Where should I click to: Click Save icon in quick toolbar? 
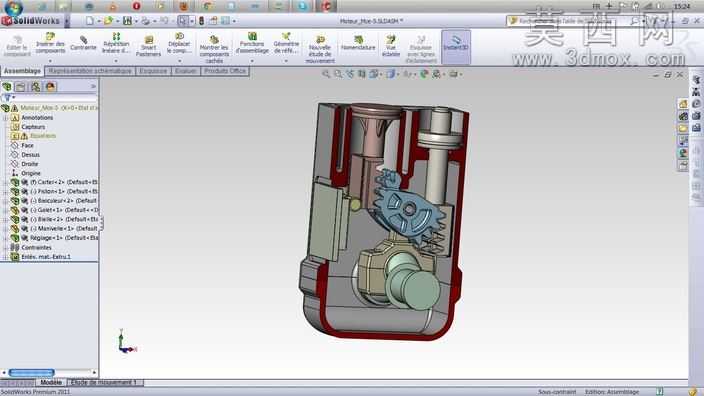point(128,21)
